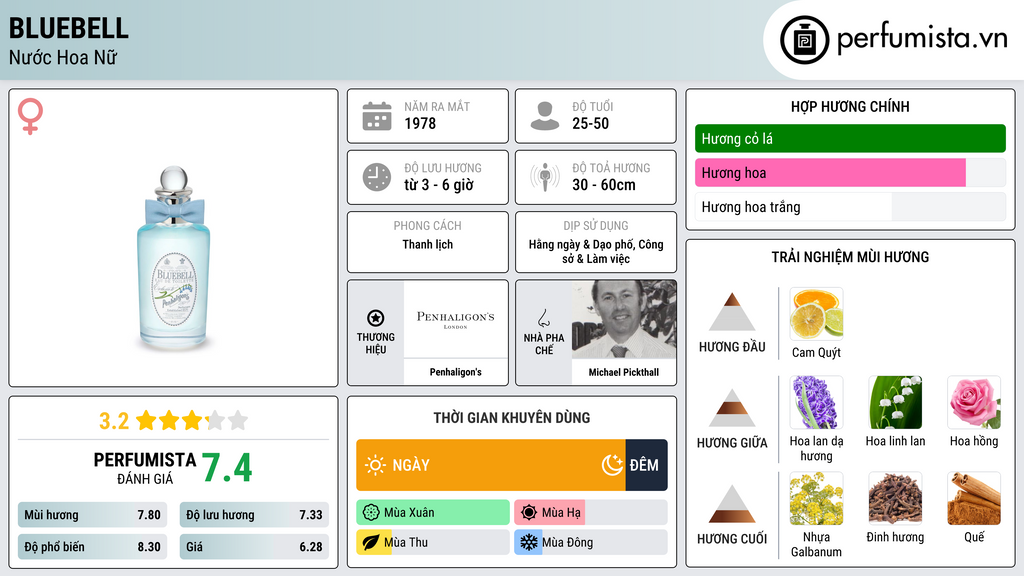1024x576 pixels.
Task: Click the BLUEBELL title heading
Action: click(x=69, y=28)
